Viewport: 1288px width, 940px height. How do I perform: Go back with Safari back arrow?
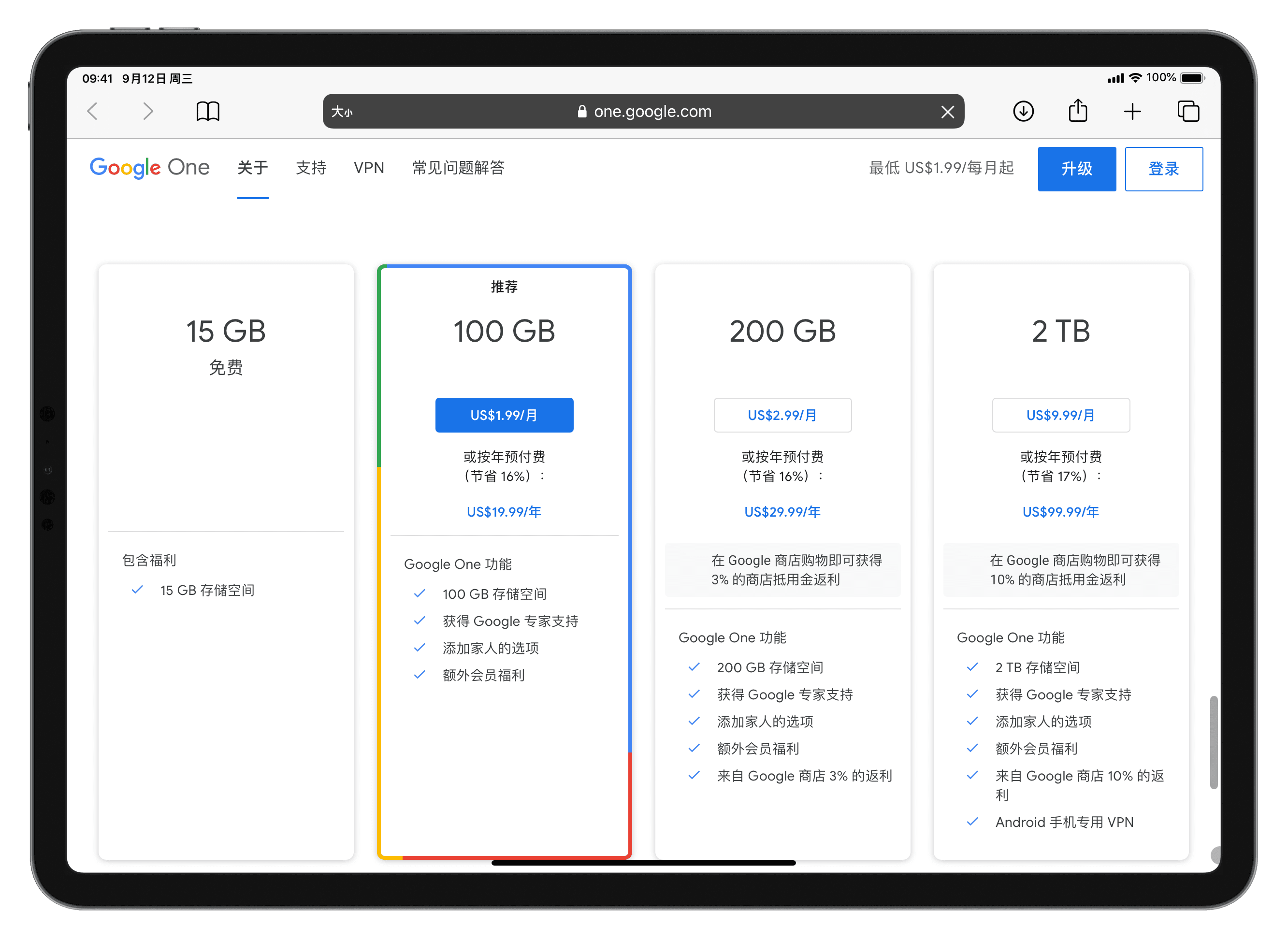pyautogui.click(x=93, y=111)
